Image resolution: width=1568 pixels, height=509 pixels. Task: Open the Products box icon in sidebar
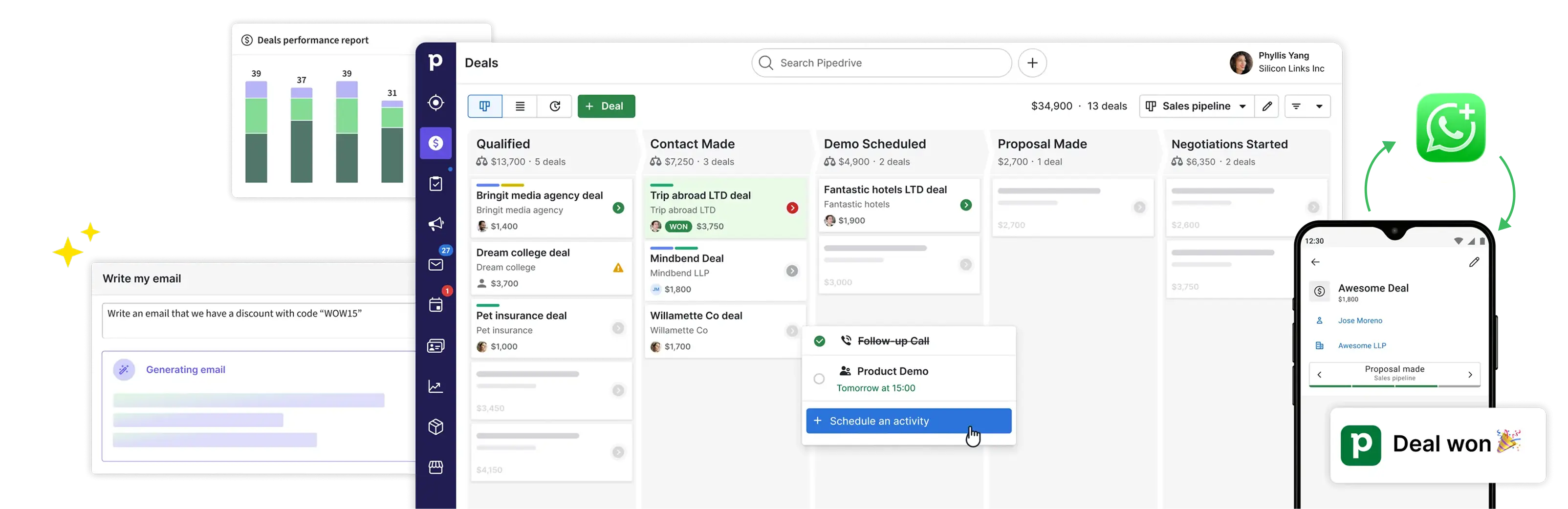(435, 427)
